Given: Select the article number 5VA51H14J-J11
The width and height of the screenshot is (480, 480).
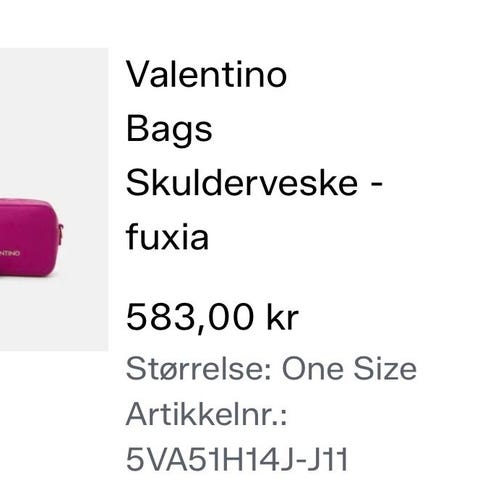Looking at the screenshot, I should (x=237, y=459).
